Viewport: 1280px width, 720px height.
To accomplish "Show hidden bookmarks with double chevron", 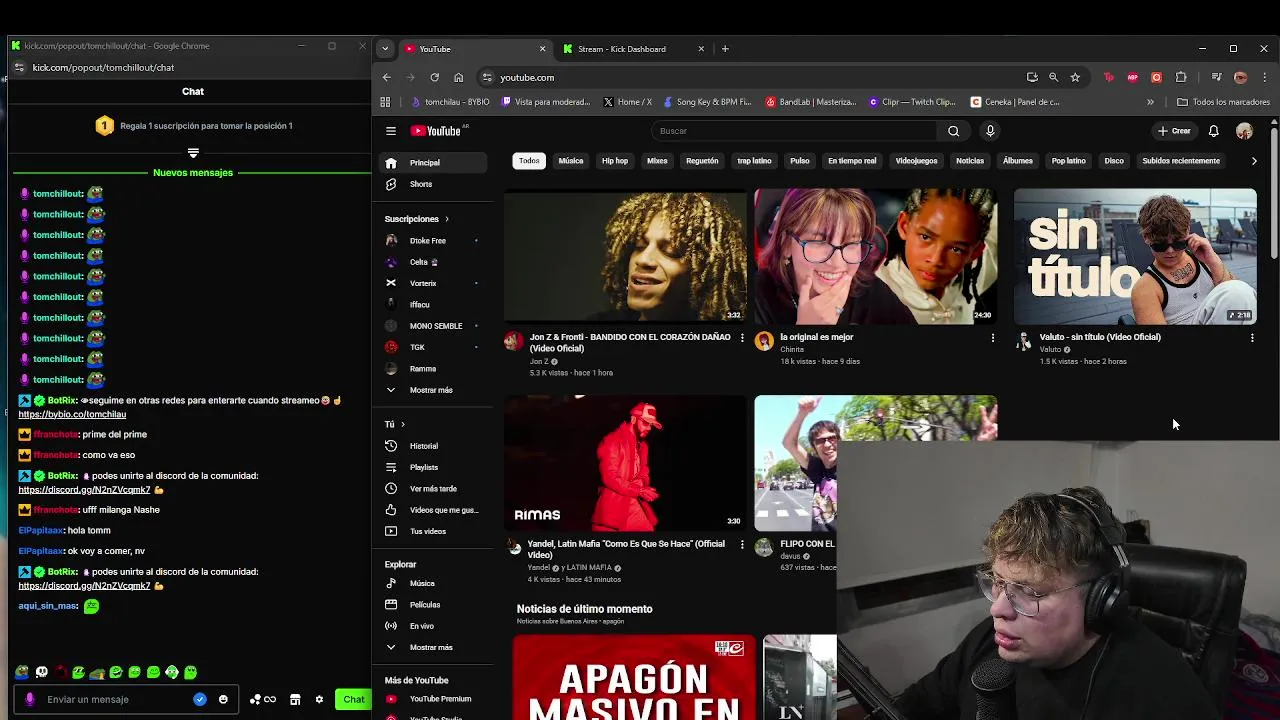I will [x=1150, y=101].
